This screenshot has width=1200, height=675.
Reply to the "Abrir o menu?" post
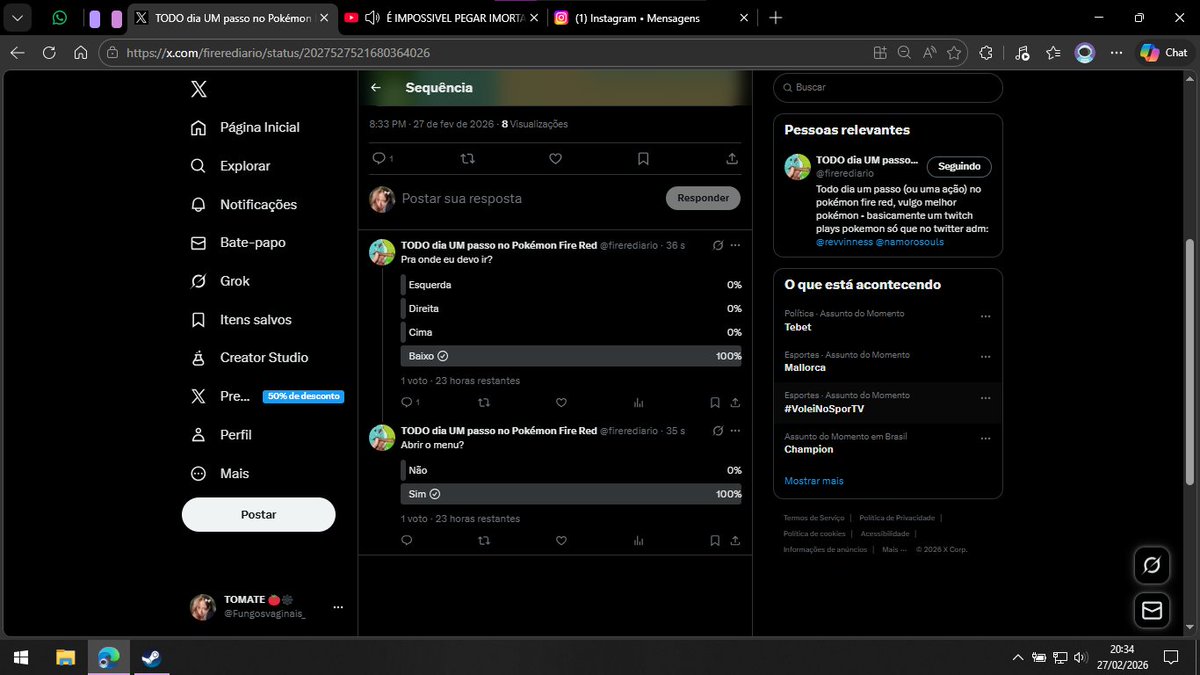pyautogui.click(x=406, y=540)
